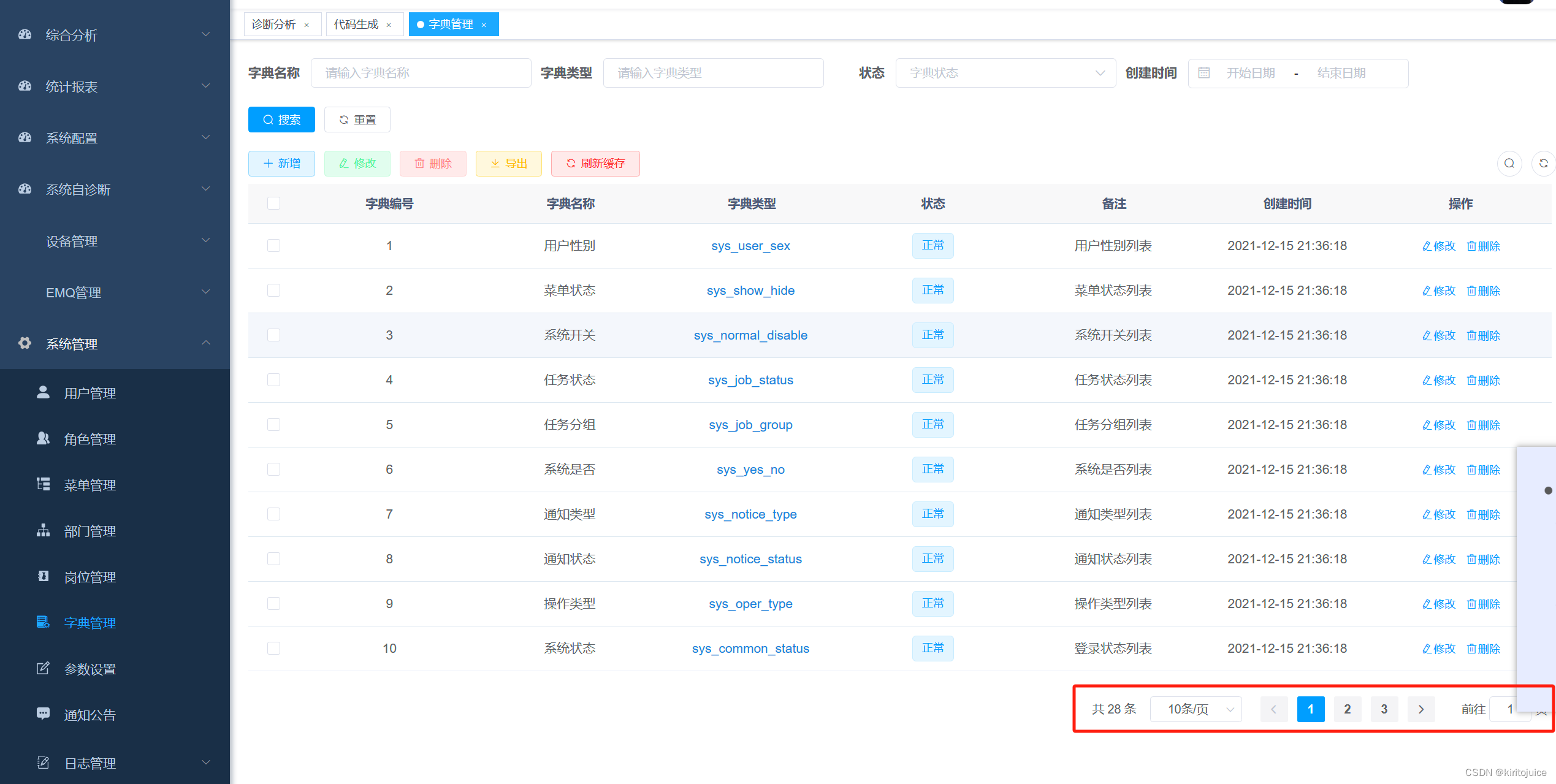Go to pagination page 2
Image resolution: width=1556 pixels, height=784 pixels.
[1348, 709]
